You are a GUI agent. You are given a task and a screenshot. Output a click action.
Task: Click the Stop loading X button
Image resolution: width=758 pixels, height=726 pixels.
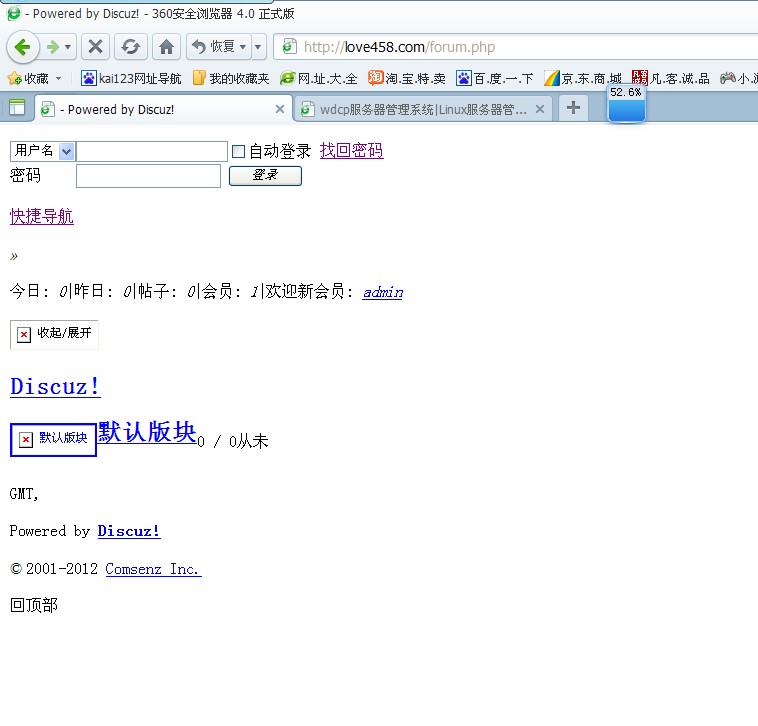coord(95,47)
